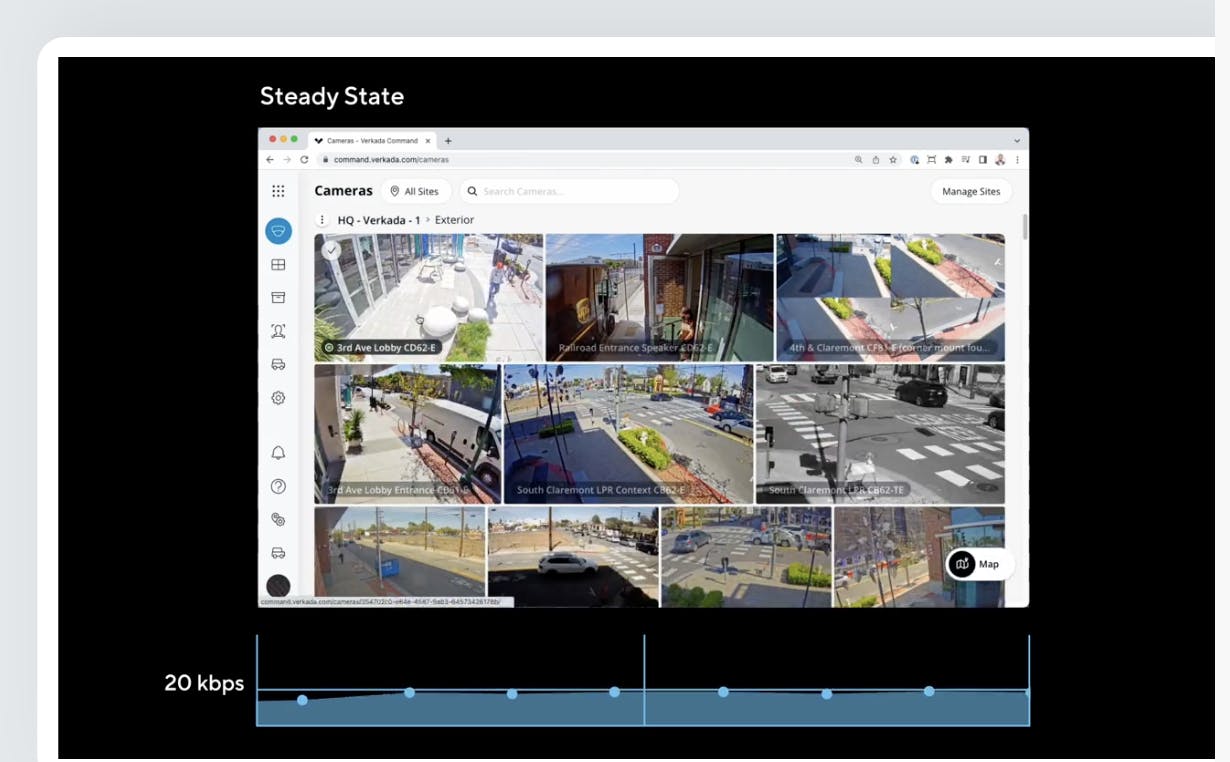Click the three-dot options beside HQ - Verkada - 1

click(x=322, y=220)
